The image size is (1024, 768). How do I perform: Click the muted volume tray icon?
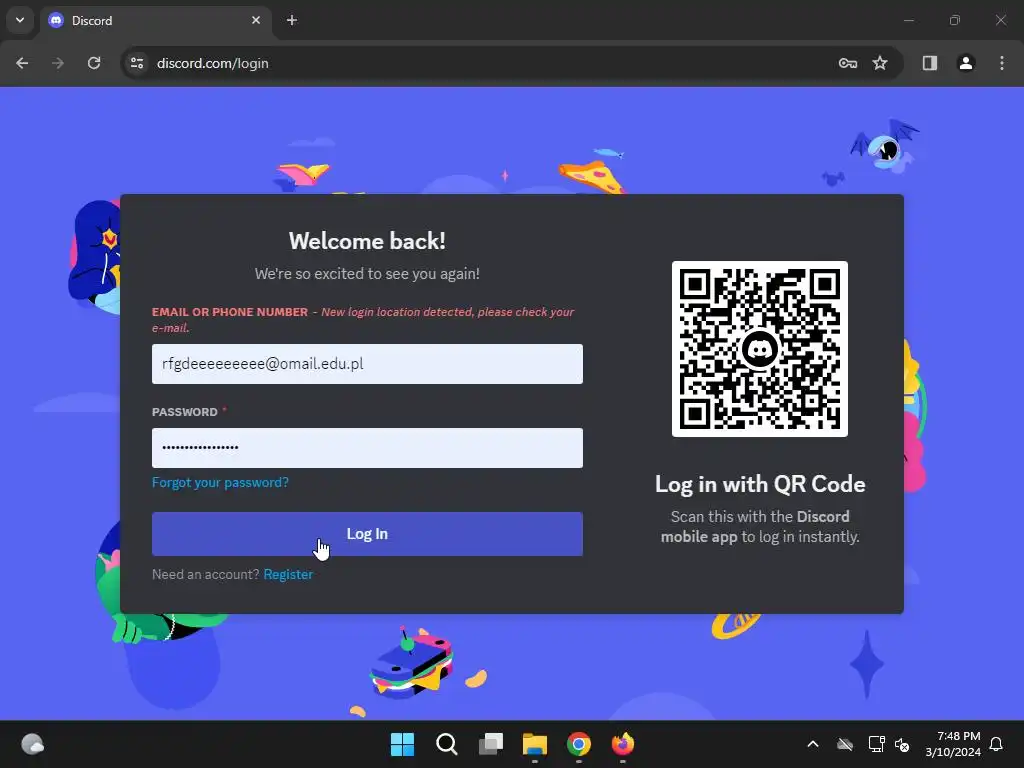coord(902,744)
